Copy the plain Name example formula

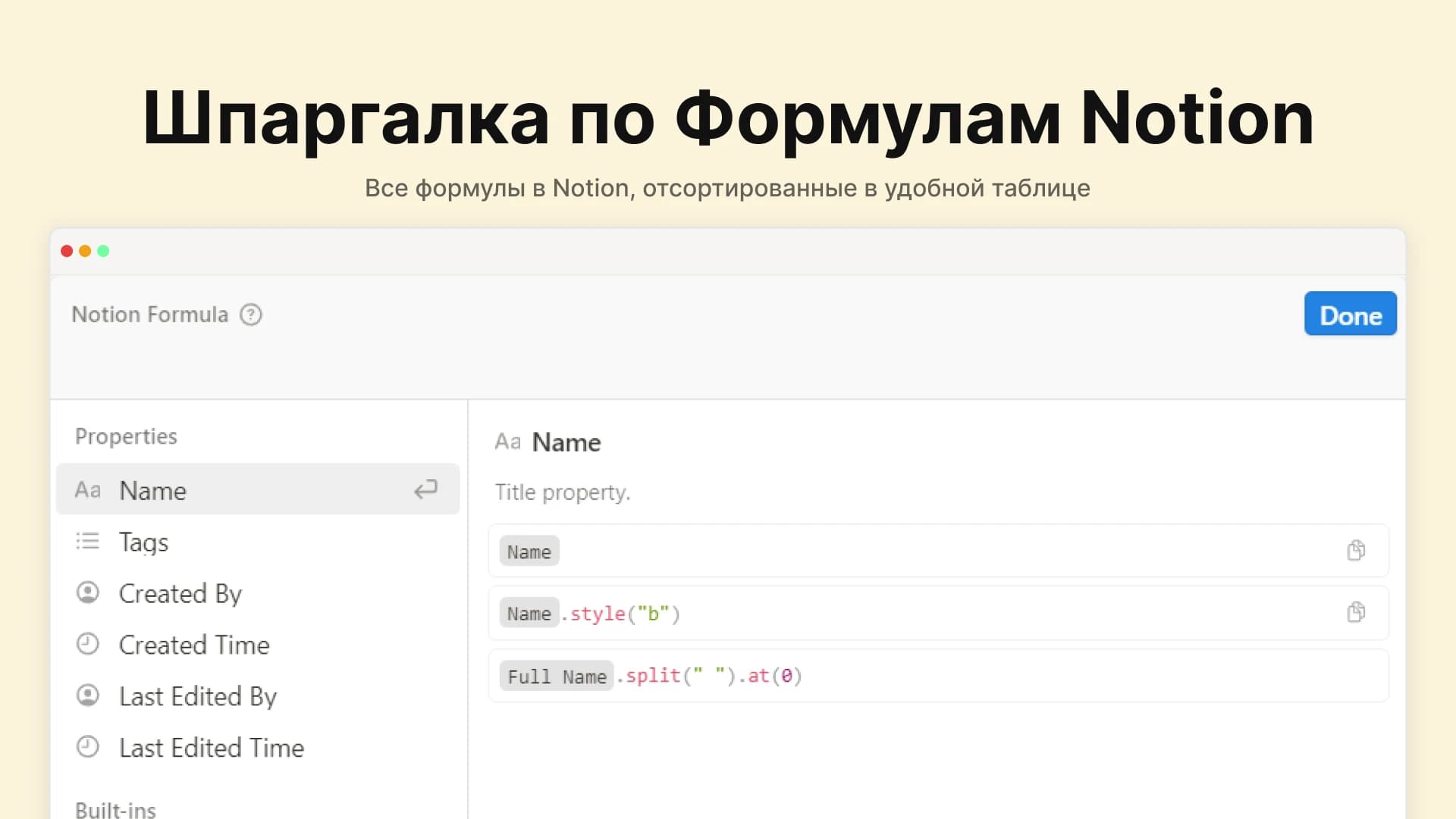1356,550
